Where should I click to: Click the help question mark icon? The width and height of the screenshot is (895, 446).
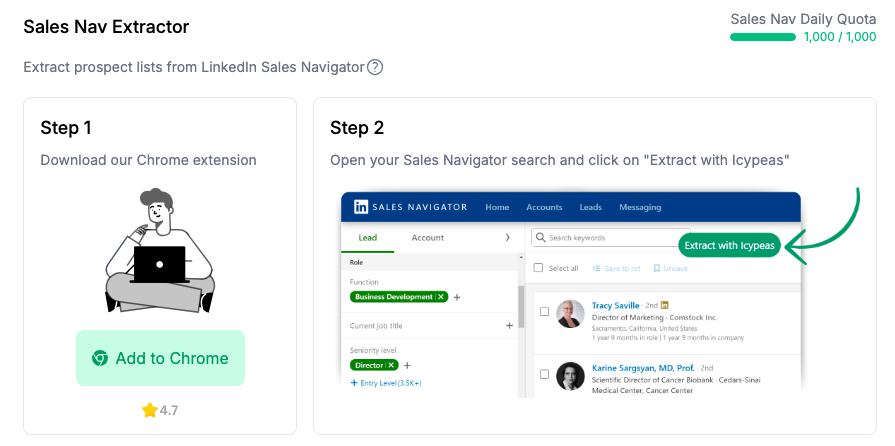[x=375, y=67]
